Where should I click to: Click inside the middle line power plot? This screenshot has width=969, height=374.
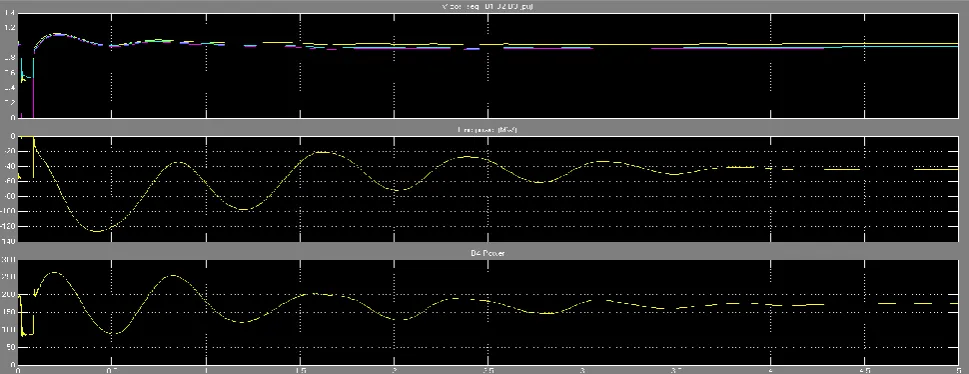pyautogui.click(x=488, y=189)
